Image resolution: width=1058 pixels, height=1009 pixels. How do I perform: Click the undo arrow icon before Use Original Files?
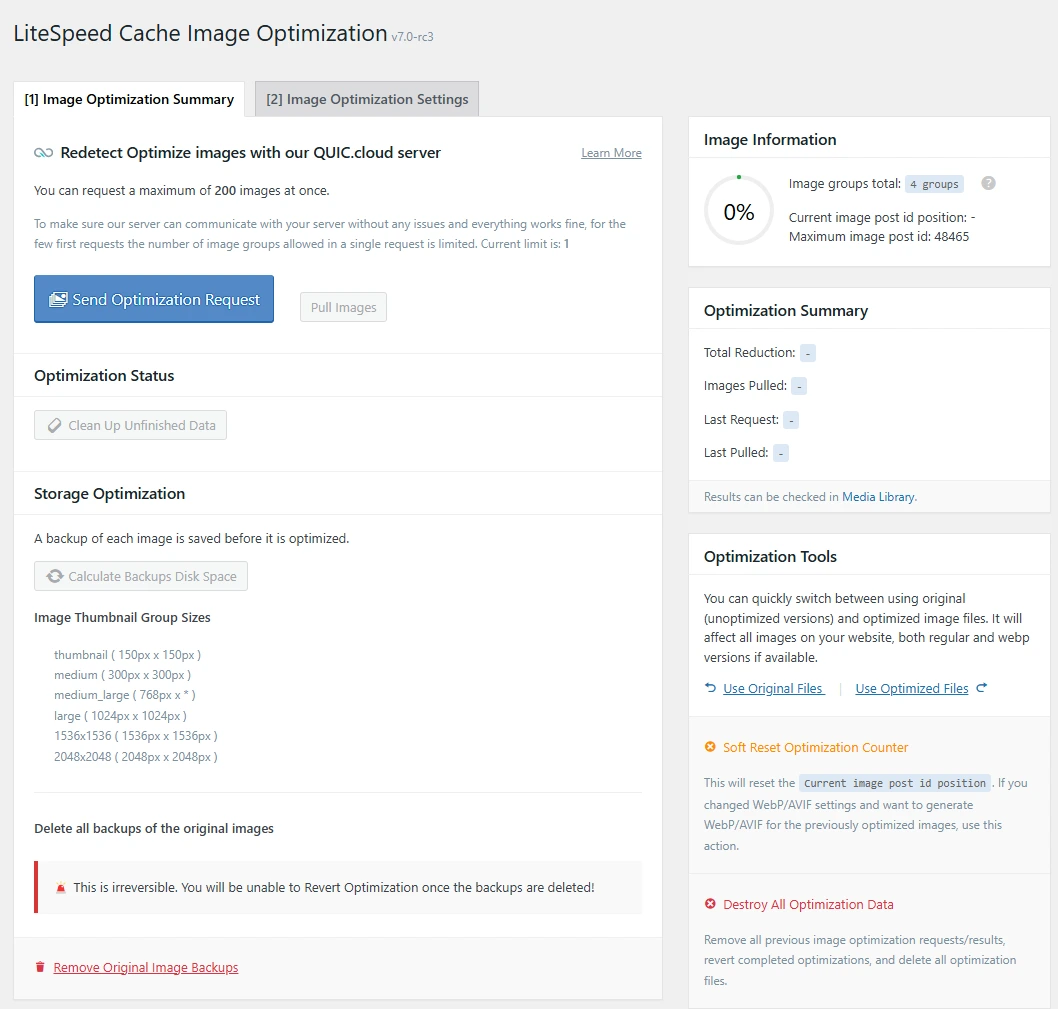click(x=710, y=688)
